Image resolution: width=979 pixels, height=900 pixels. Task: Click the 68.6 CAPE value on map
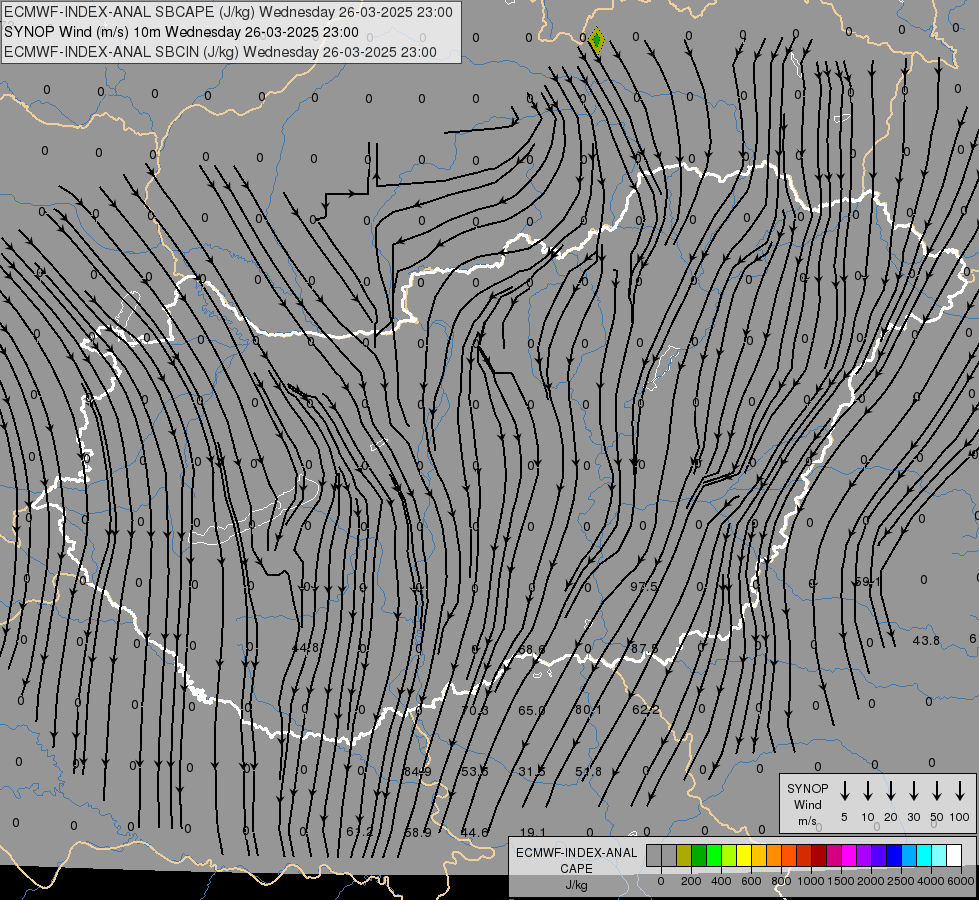[x=531, y=650]
